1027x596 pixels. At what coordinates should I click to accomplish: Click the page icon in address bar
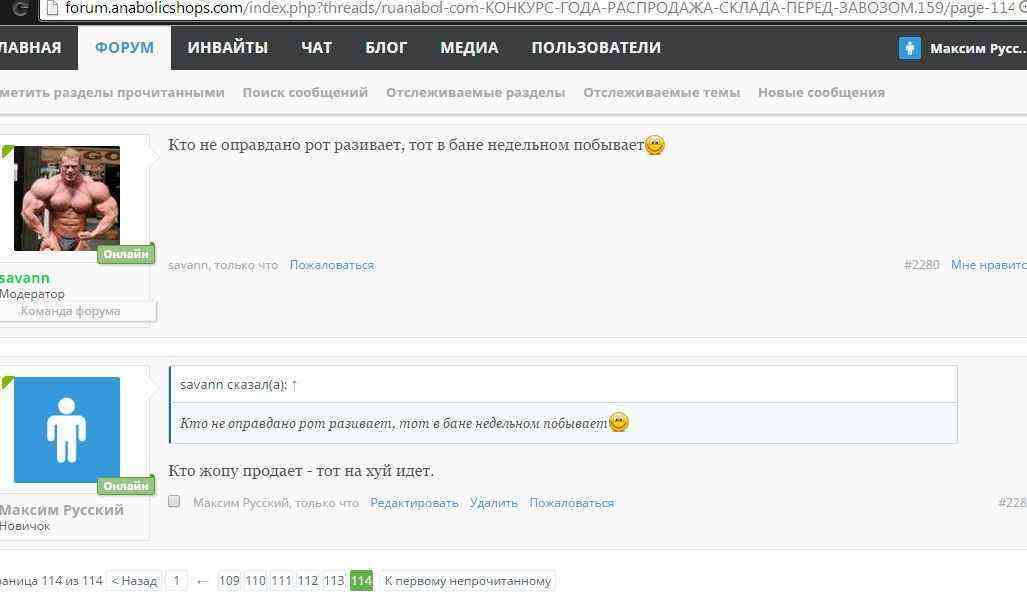click(53, 8)
